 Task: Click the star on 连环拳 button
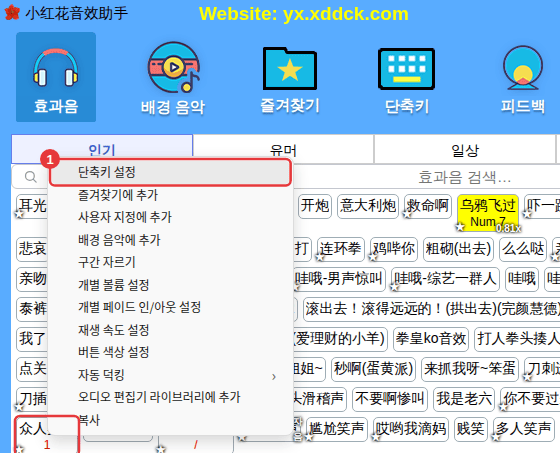(320, 257)
